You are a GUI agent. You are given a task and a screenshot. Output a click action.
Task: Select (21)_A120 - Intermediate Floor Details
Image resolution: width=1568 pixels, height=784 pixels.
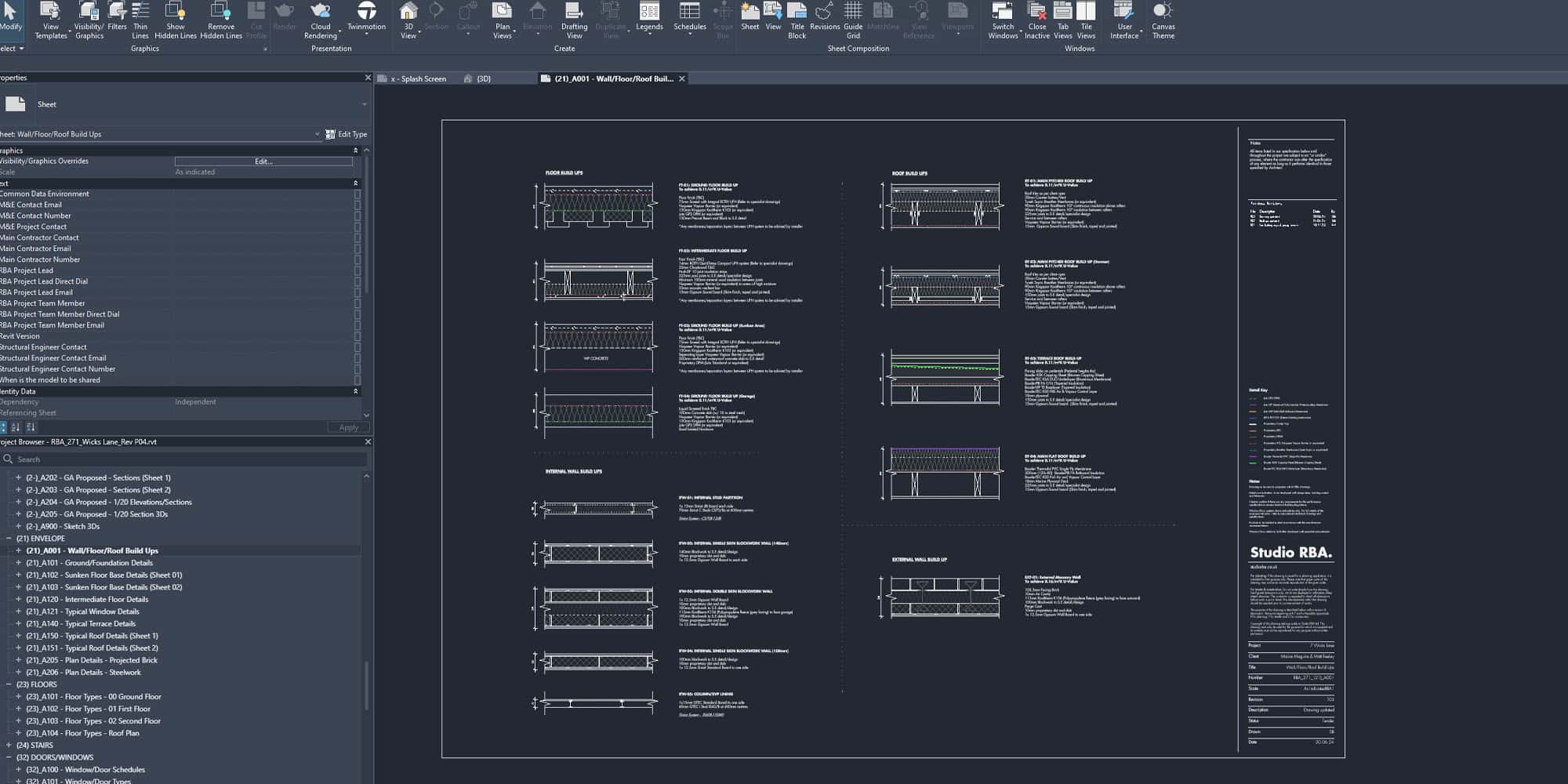87,600
